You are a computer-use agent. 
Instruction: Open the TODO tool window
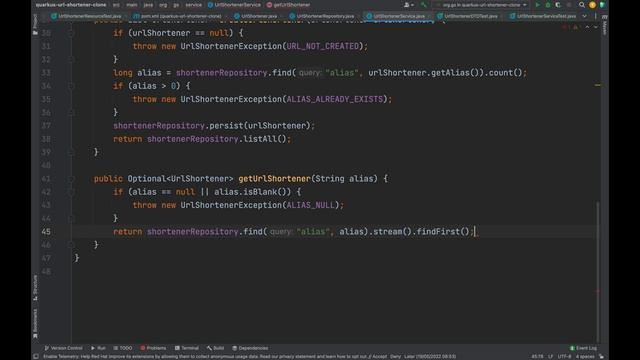(122, 348)
